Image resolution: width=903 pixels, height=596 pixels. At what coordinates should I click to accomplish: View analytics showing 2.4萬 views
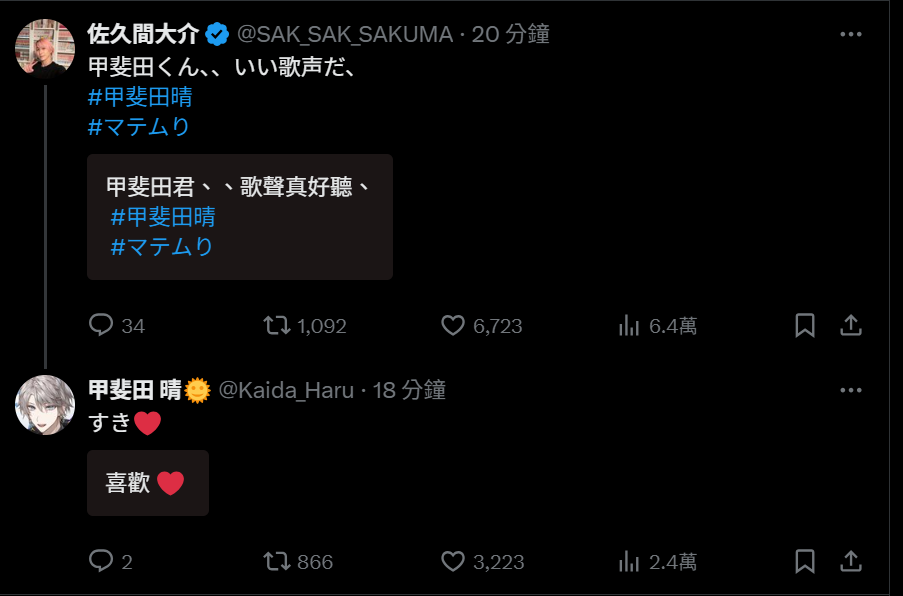[629, 561]
